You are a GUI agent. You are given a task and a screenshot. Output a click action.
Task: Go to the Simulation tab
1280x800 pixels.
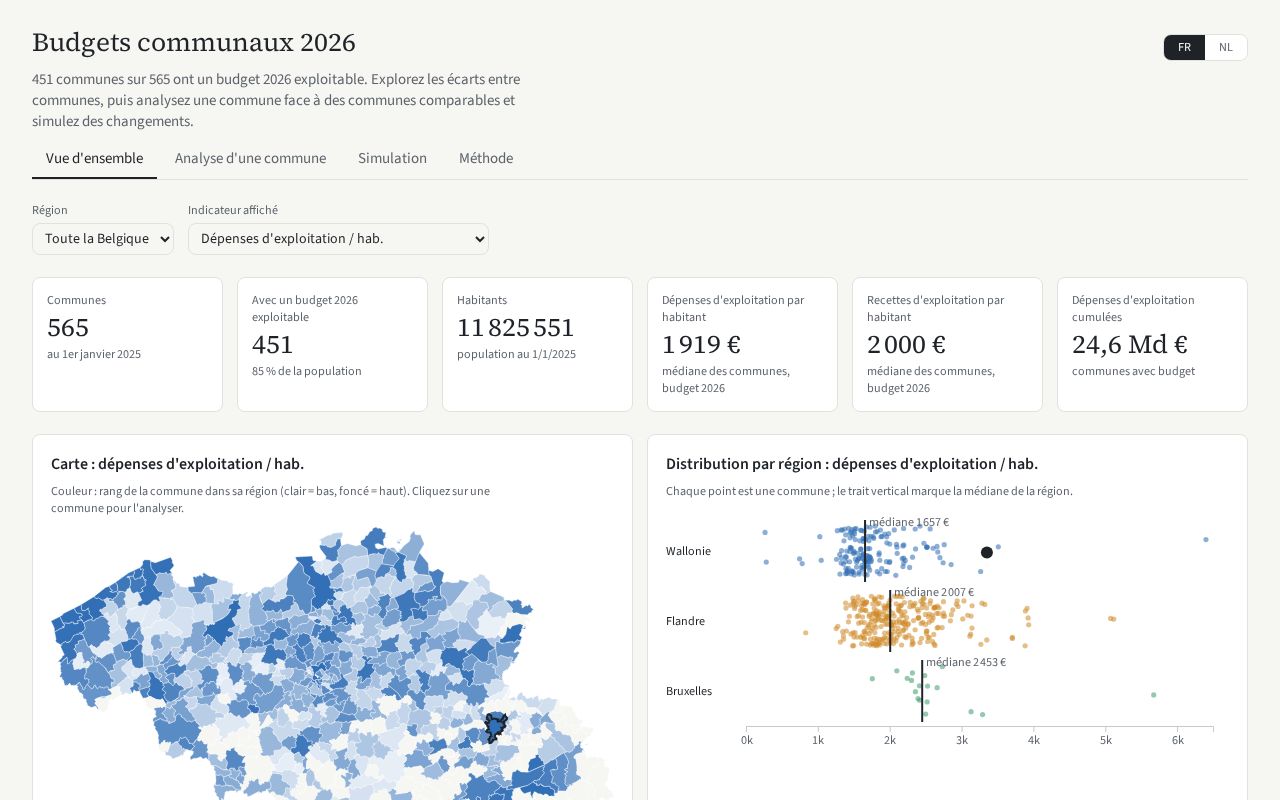pyautogui.click(x=392, y=158)
